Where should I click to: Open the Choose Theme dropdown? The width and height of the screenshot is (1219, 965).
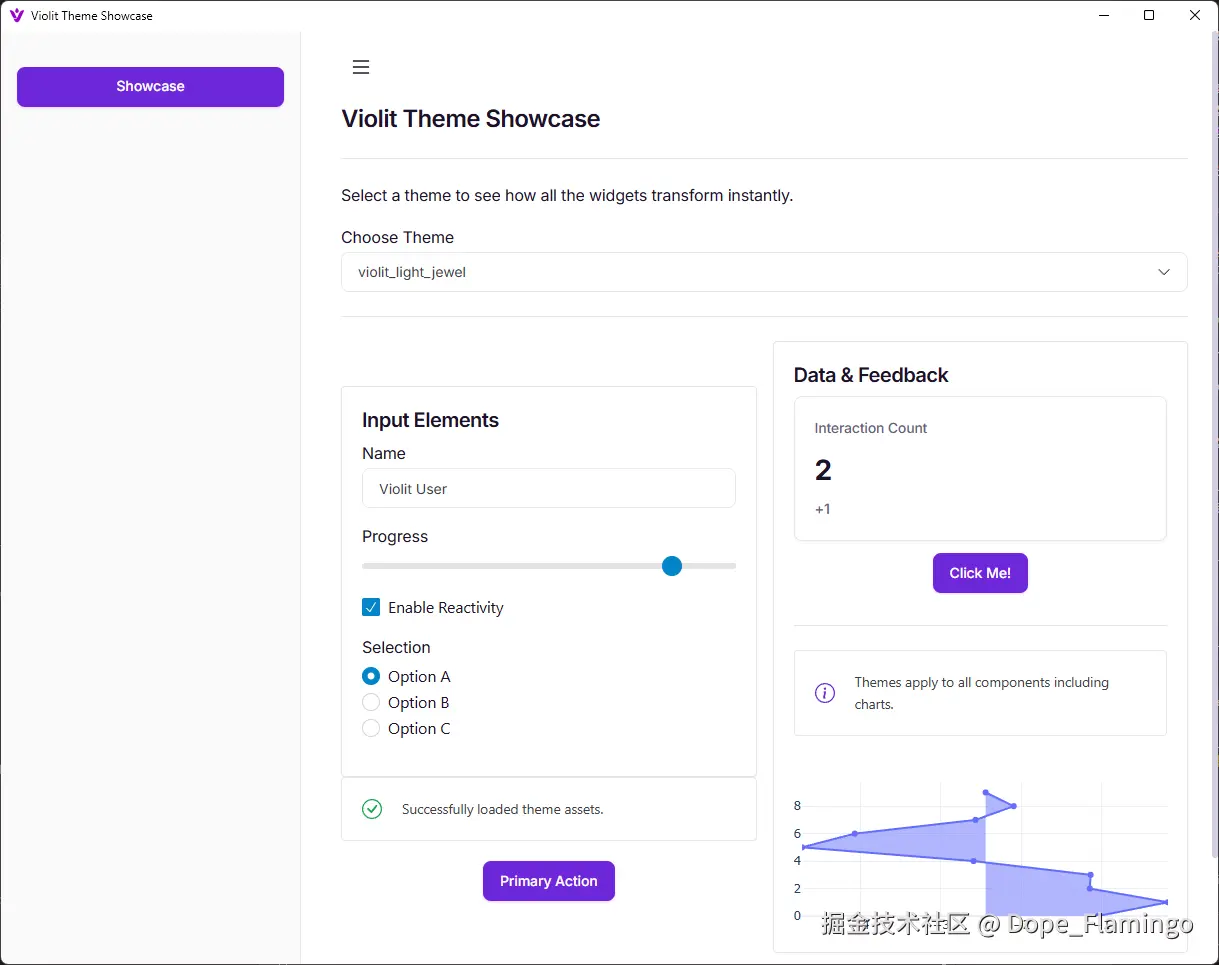click(764, 272)
